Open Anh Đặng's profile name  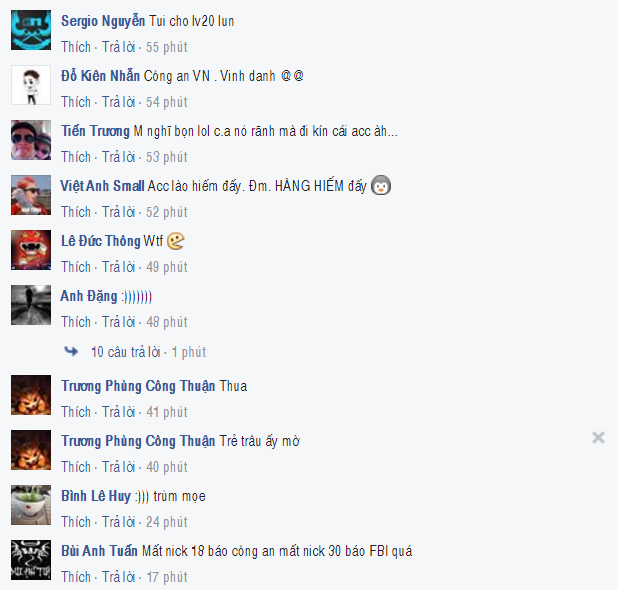tap(89, 296)
